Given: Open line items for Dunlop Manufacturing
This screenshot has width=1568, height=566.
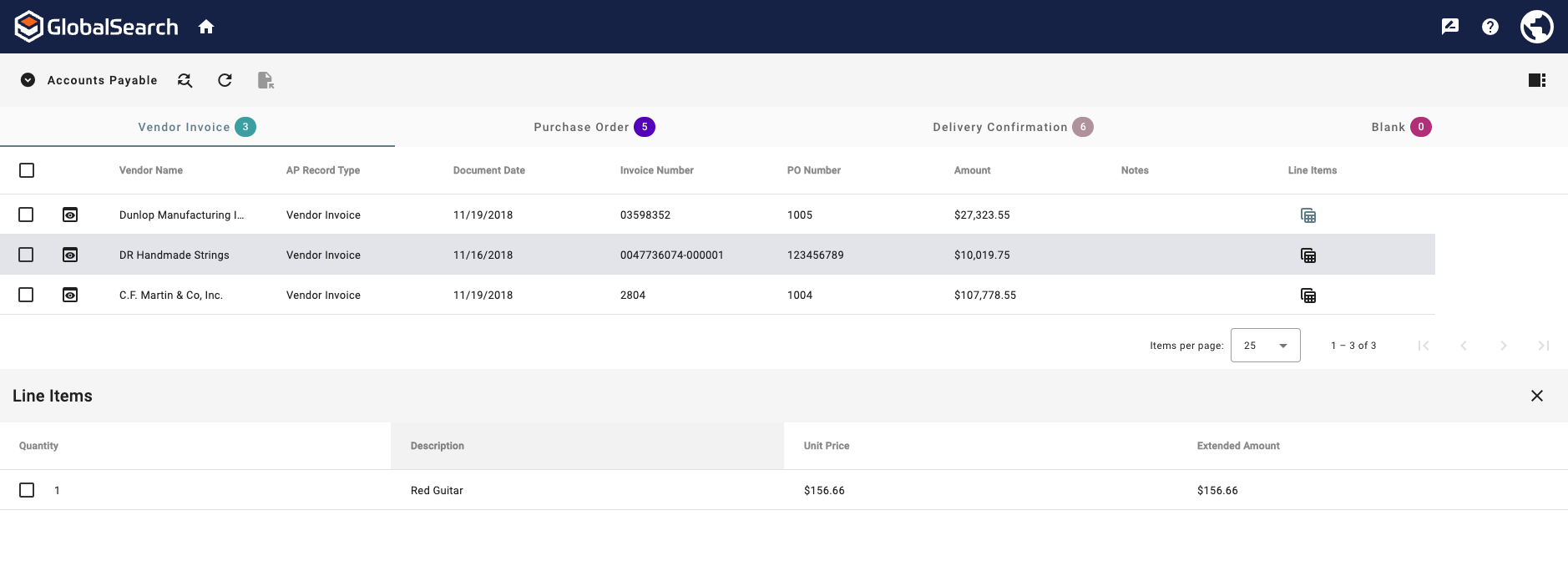Looking at the screenshot, I should coord(1308,215).
